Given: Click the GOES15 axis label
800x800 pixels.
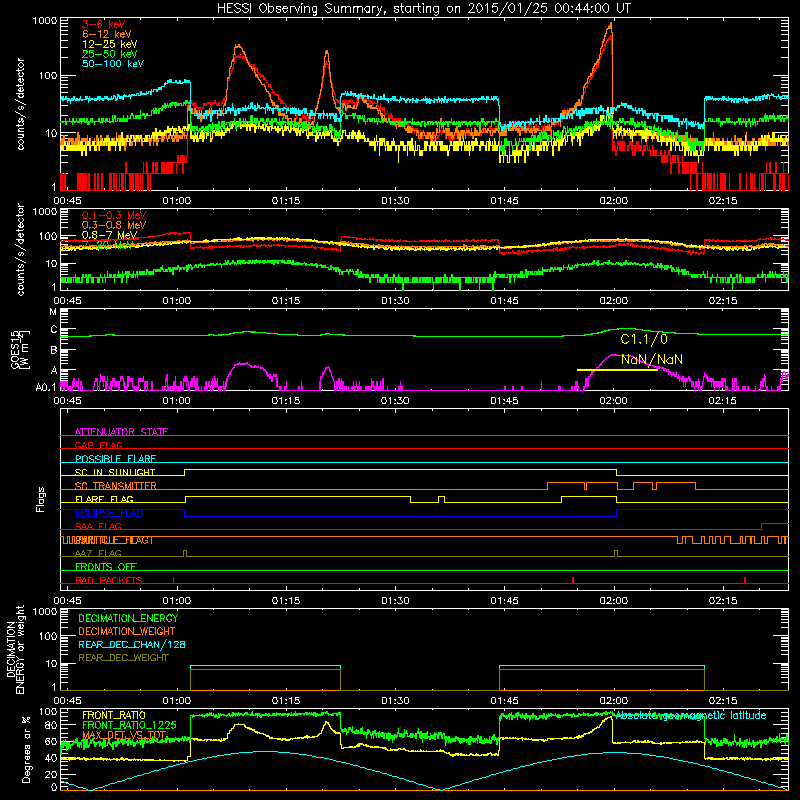Looking at the screenshot, I should [20, 349].
